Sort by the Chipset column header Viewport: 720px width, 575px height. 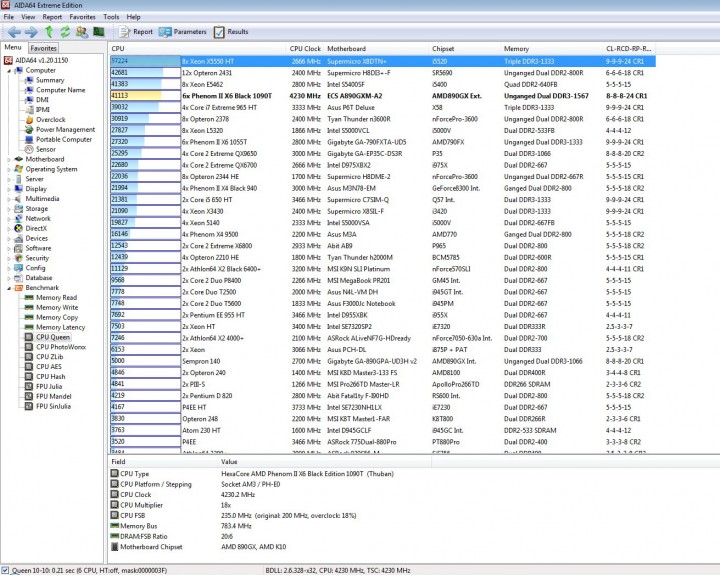[x=465, y=49]
